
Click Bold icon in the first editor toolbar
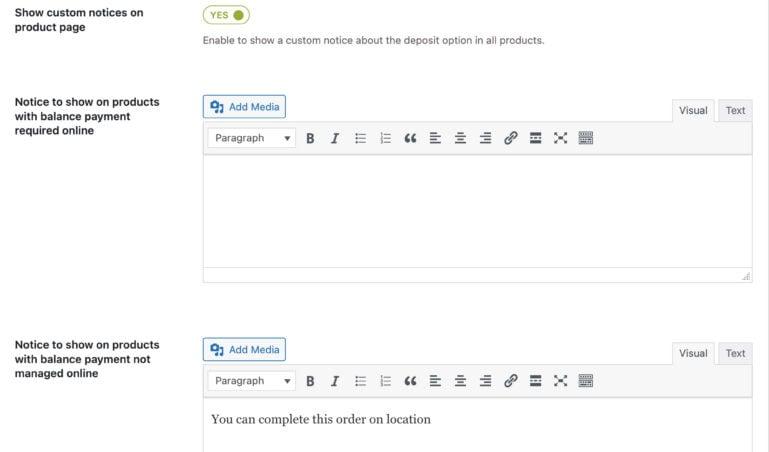310,138
